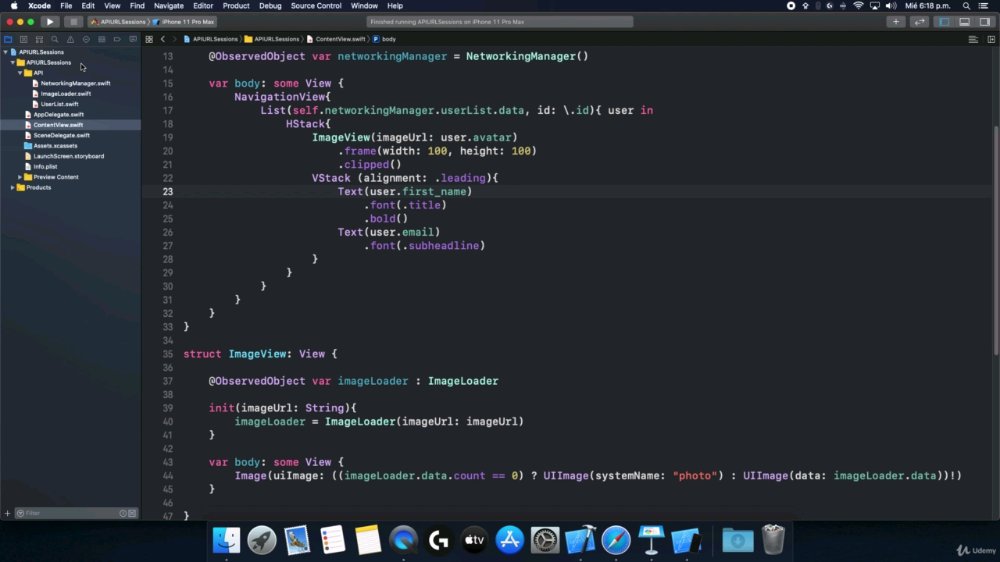Open the Product menu
Image resolution: width=1000 pixels, height=562 pixels.
(236, 6)
